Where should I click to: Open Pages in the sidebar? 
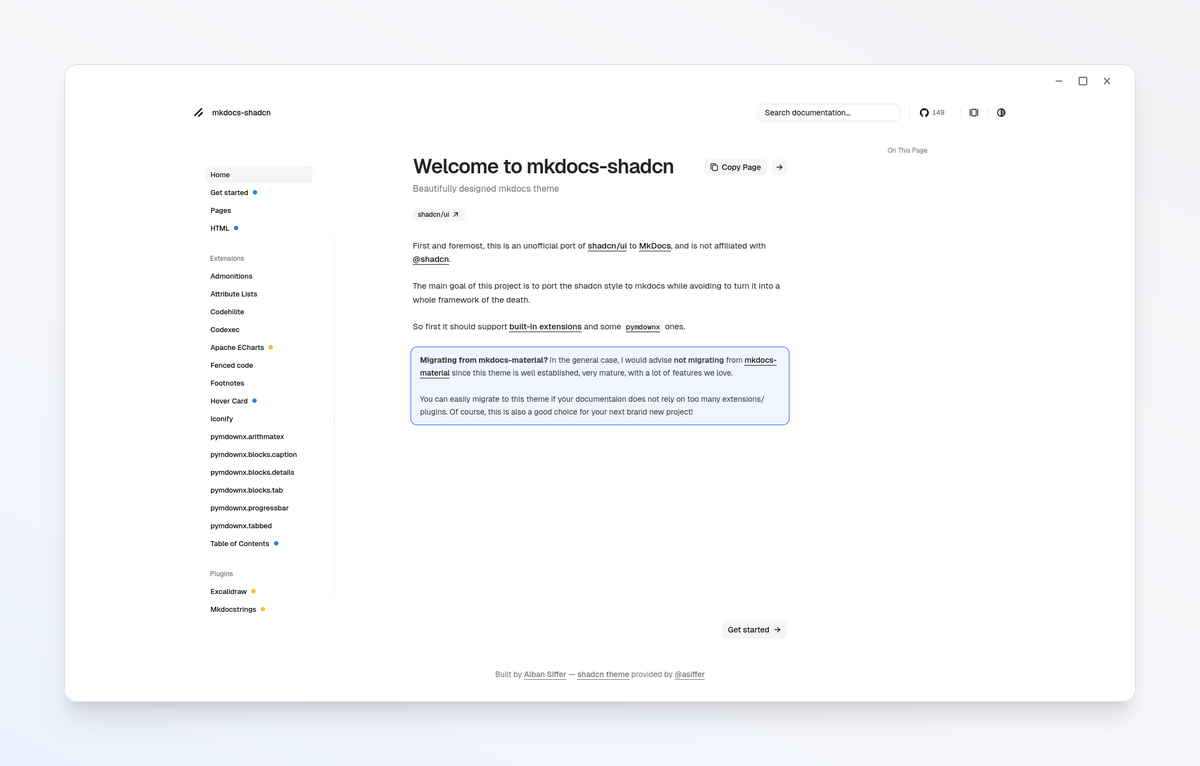[221, 211]
